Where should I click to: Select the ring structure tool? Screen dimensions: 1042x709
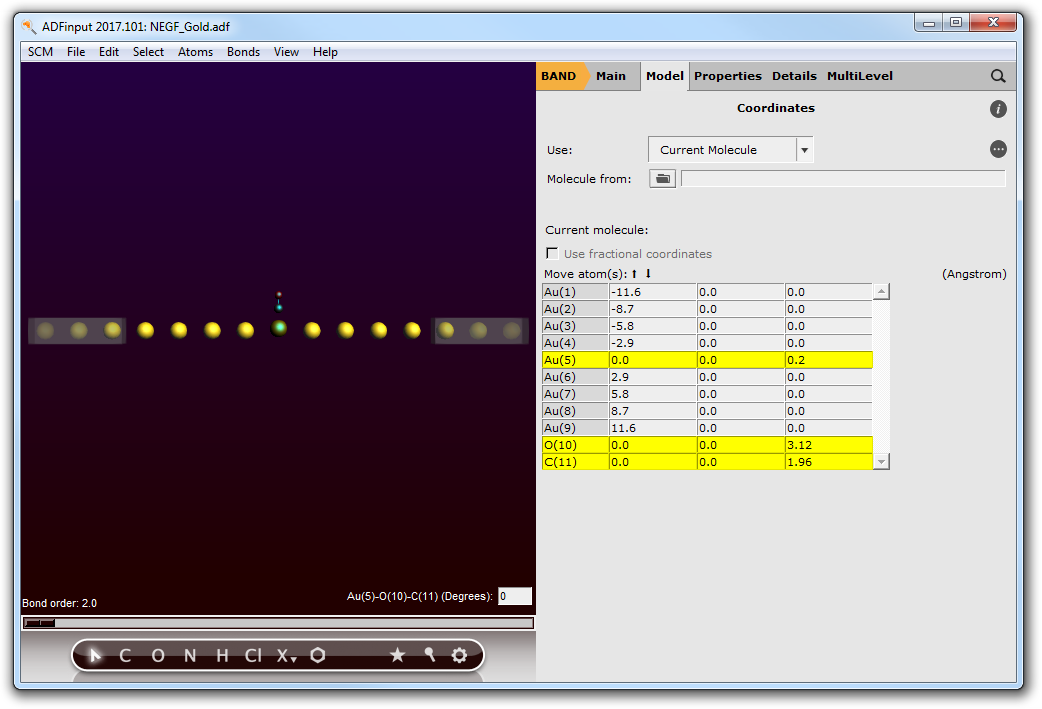tap(318, 655)
